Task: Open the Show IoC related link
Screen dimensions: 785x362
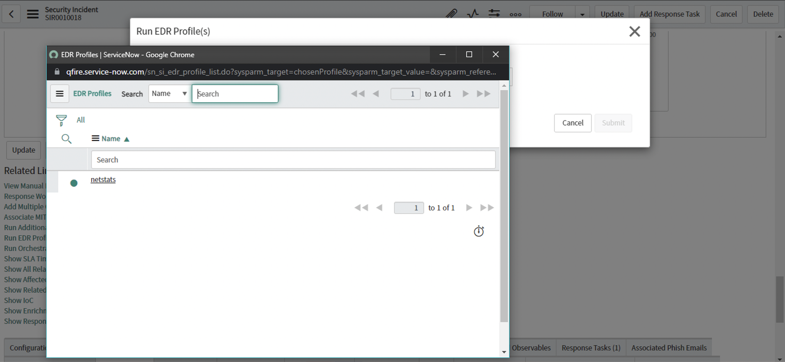Action: coord(19,300)
